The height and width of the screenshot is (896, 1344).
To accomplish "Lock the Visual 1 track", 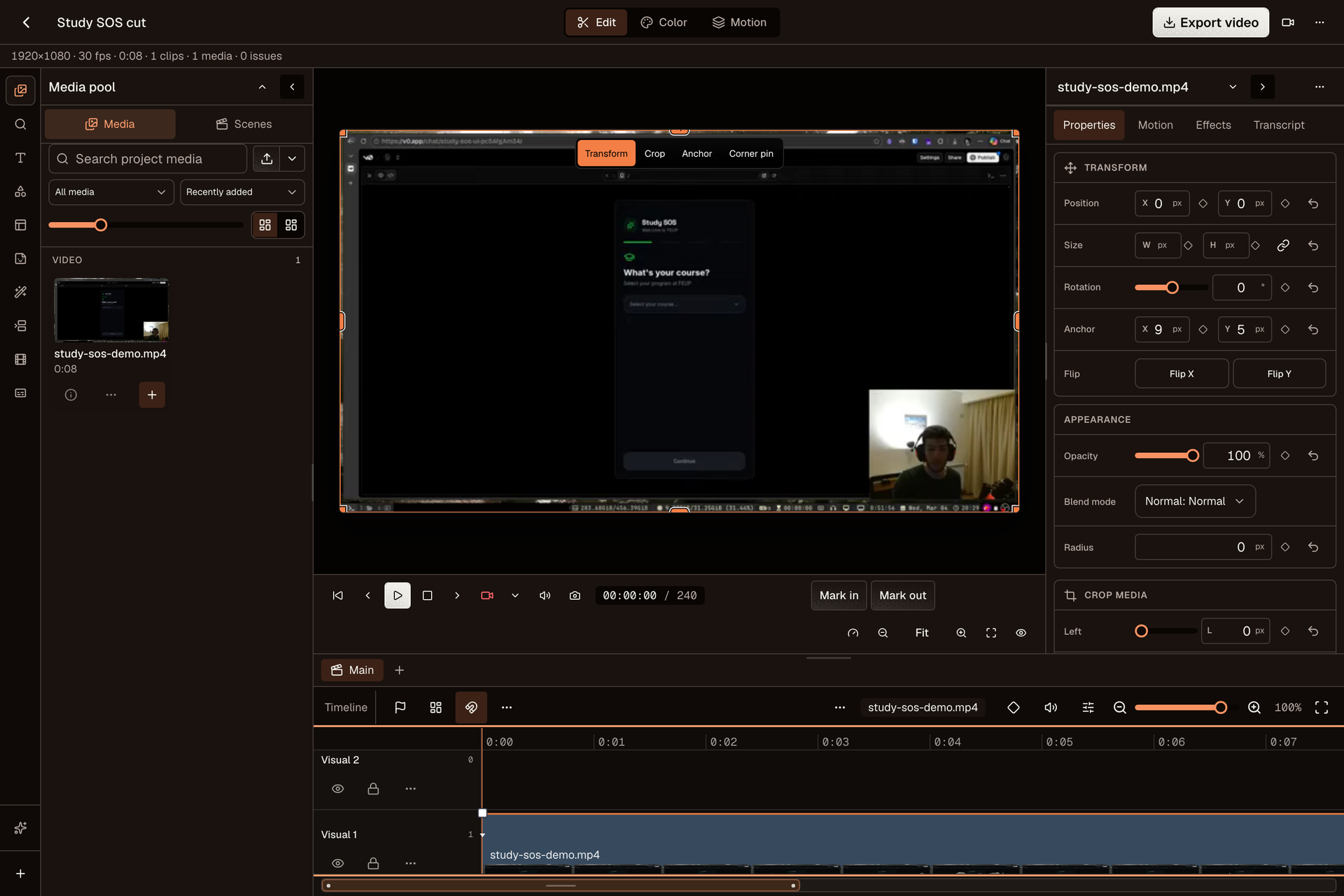I will (373, 864).
